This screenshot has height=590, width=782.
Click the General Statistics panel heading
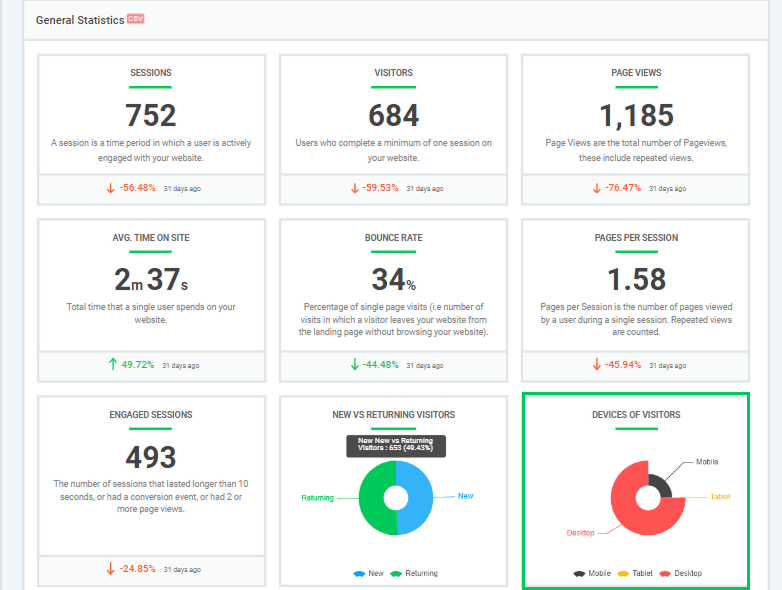(80, 20)
